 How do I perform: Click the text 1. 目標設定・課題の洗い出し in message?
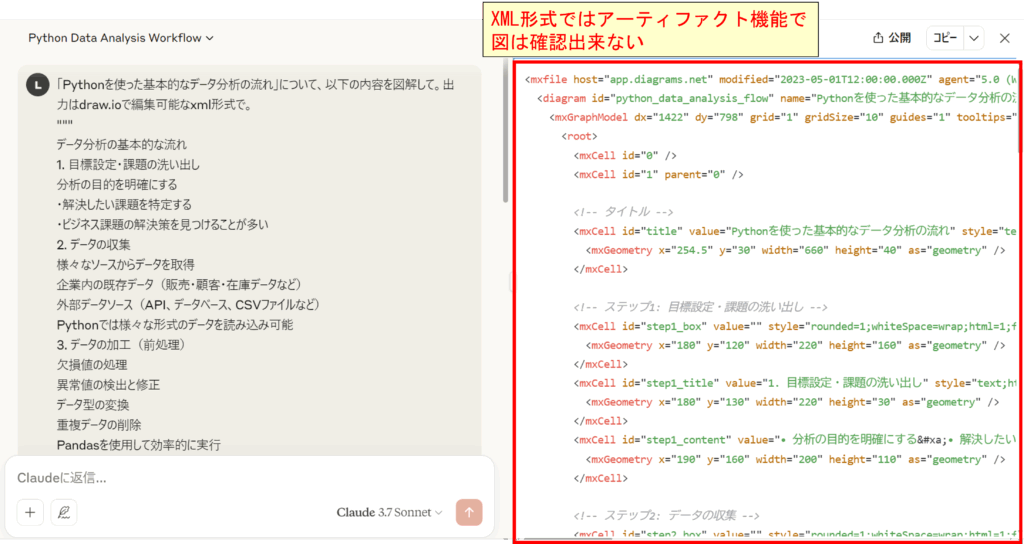pos(128,163)
